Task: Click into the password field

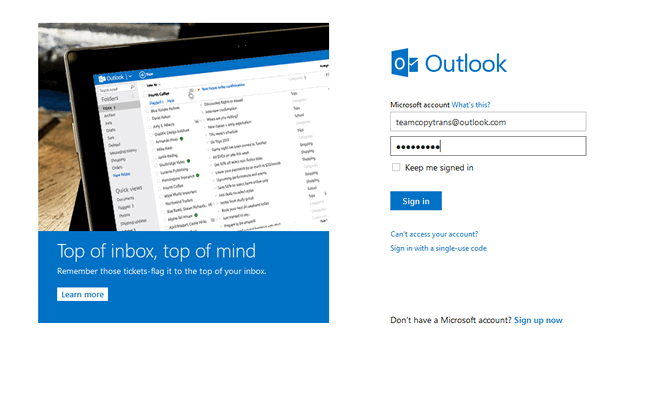Action: (x=488, y=146)
